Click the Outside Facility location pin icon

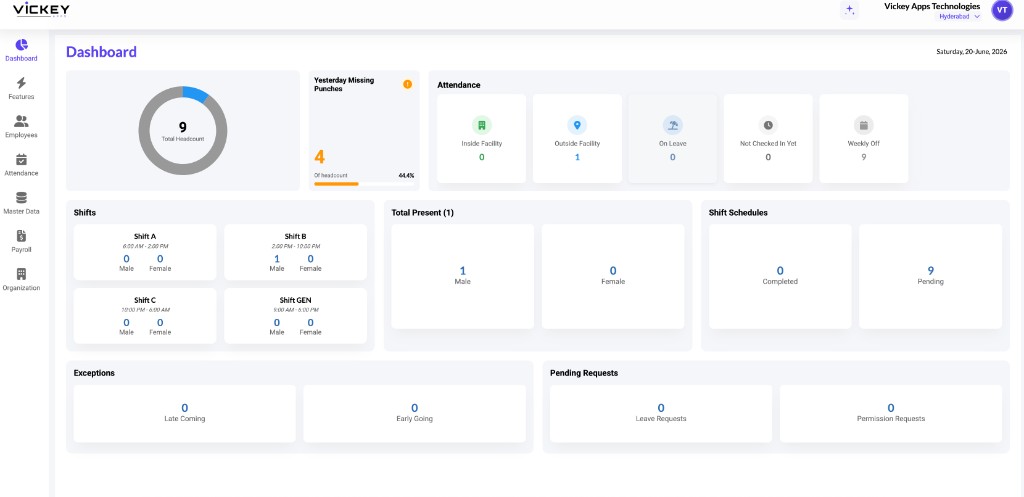tap(577, 125)
